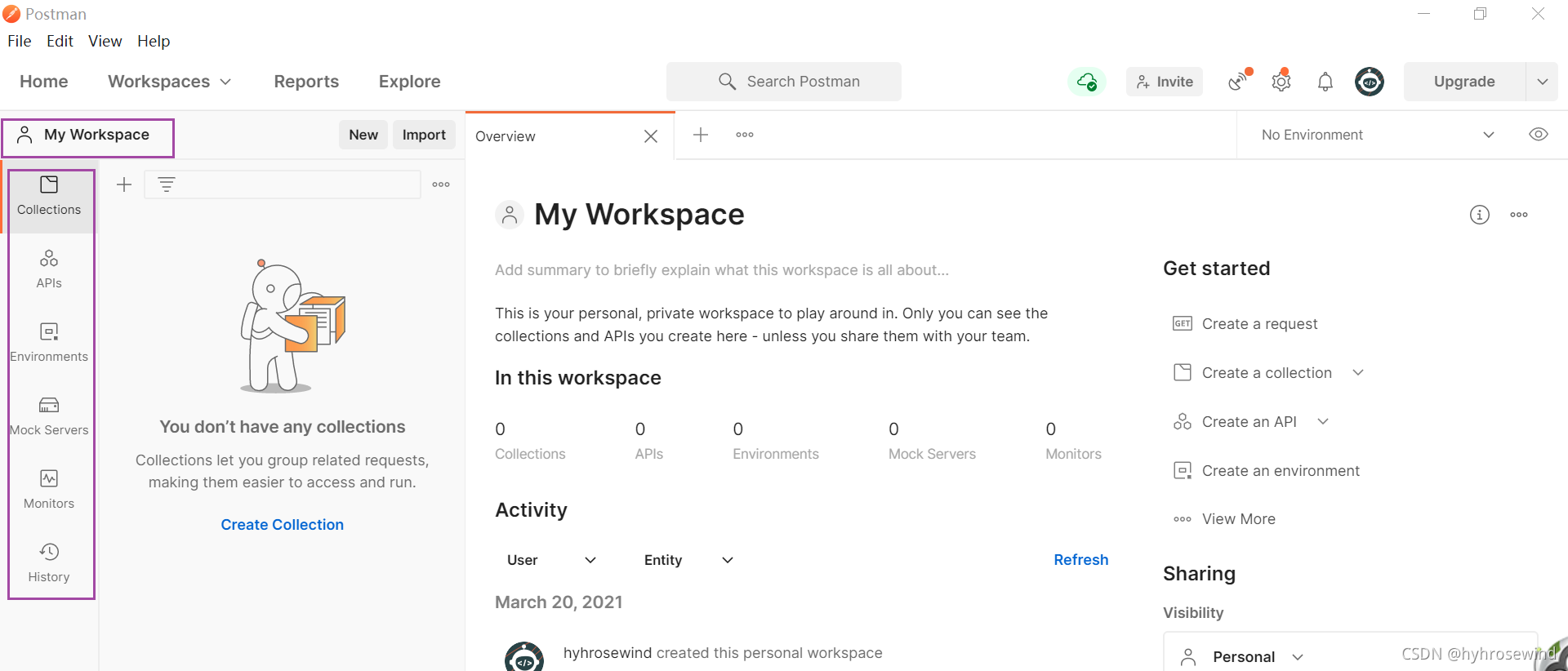The height and width of the screenshot is (671, 1568).
Task: Show workspace info icon
Action: coord(1480,215)
